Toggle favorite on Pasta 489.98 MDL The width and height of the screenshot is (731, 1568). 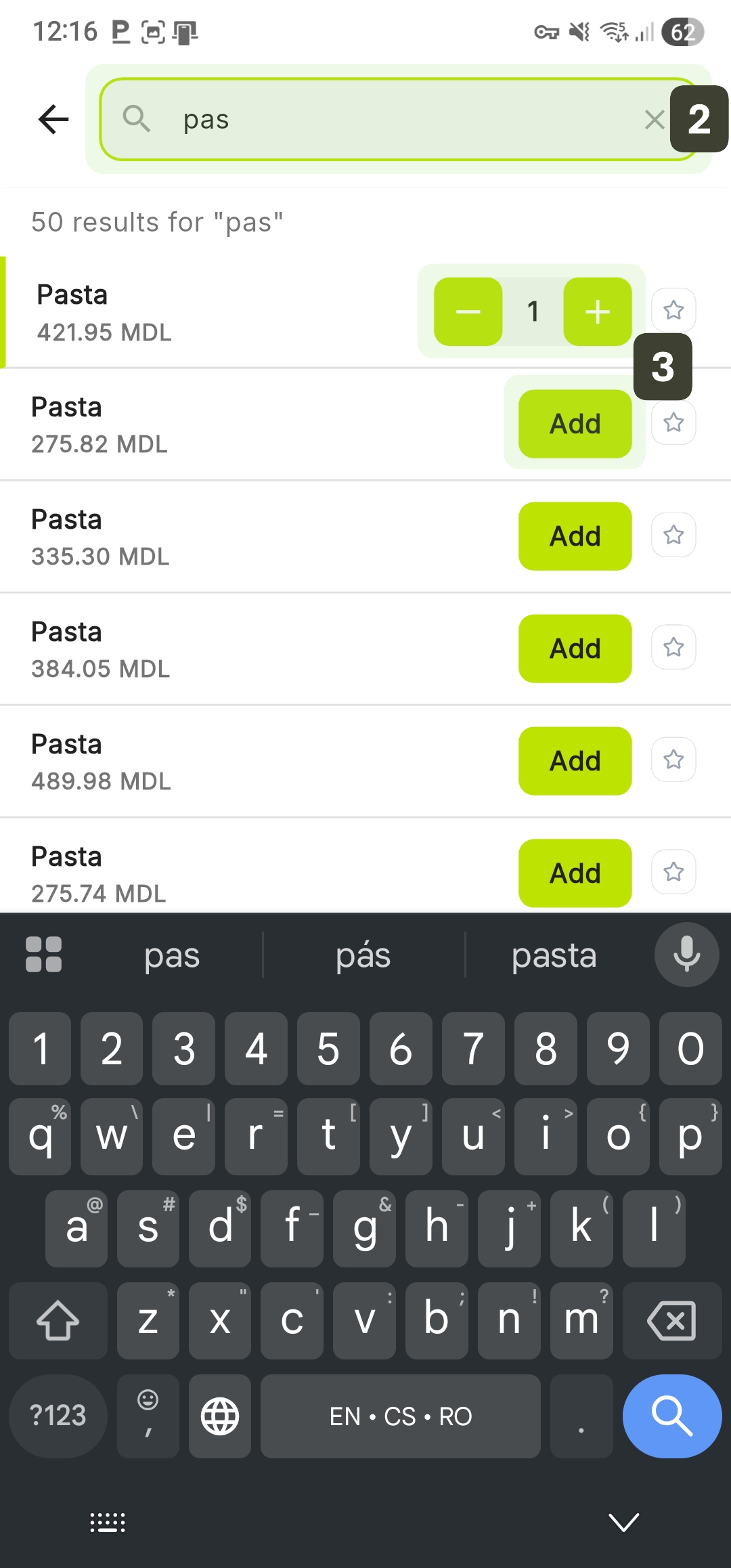[x=673, y=760]
